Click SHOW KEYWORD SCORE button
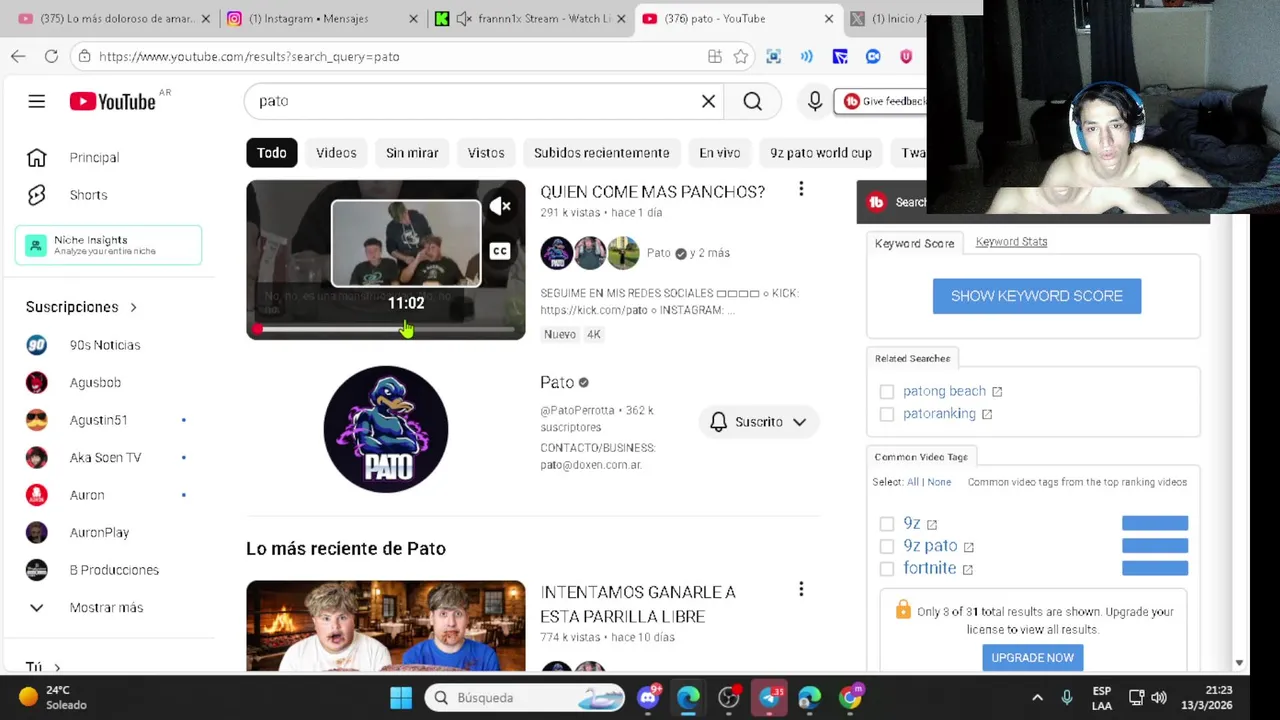1280x720 pixels. (x=1037, y=296)
